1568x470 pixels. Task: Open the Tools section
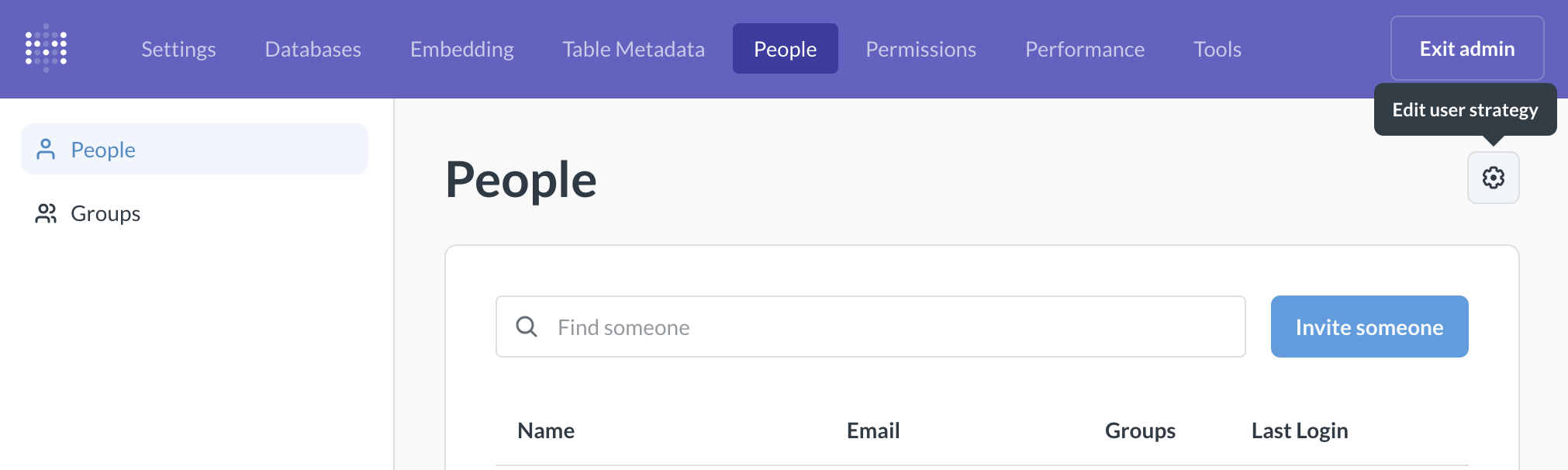click(1217, 49)
